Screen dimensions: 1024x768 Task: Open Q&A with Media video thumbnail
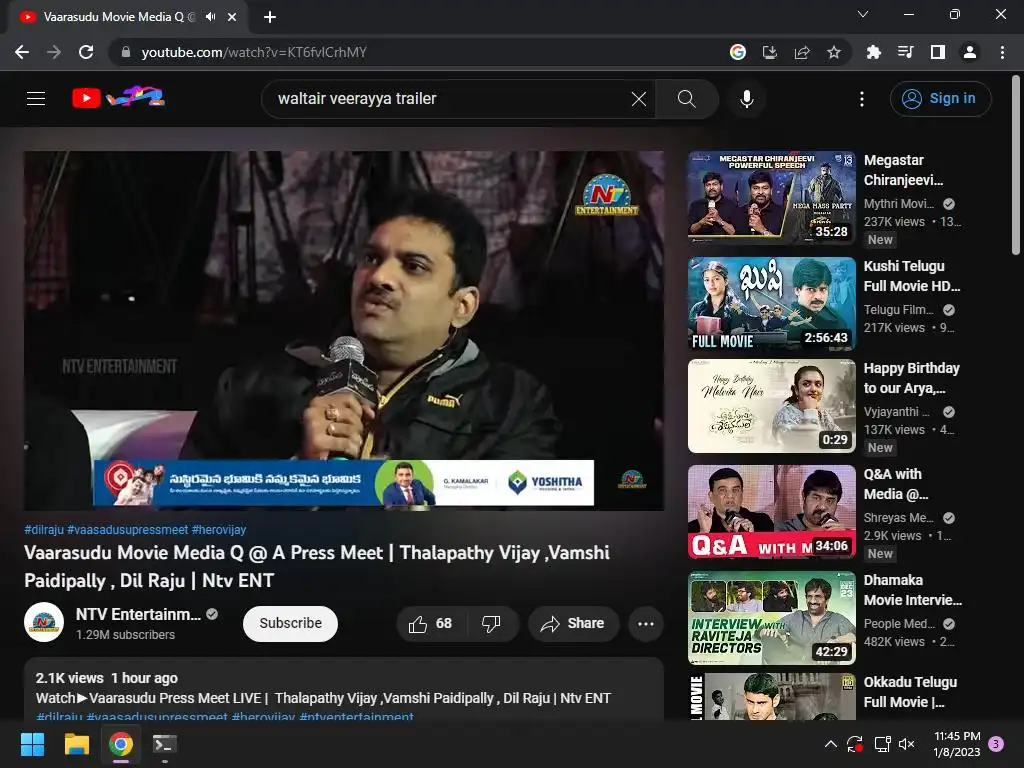coord(771,512)
